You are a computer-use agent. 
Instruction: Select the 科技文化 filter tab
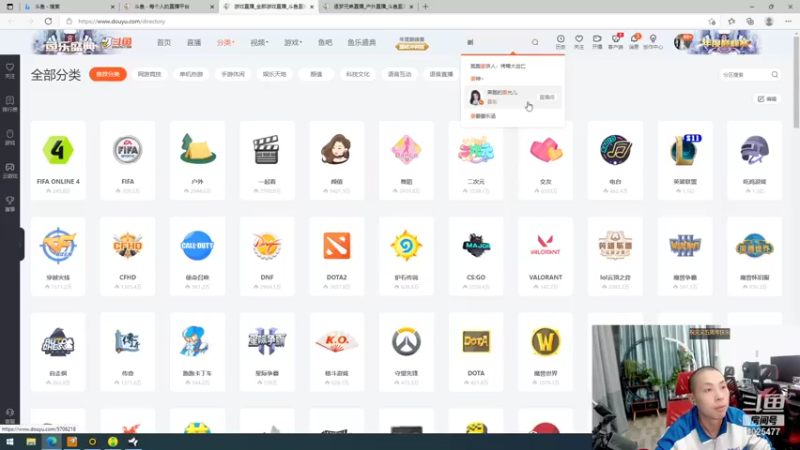coord(358,74)
